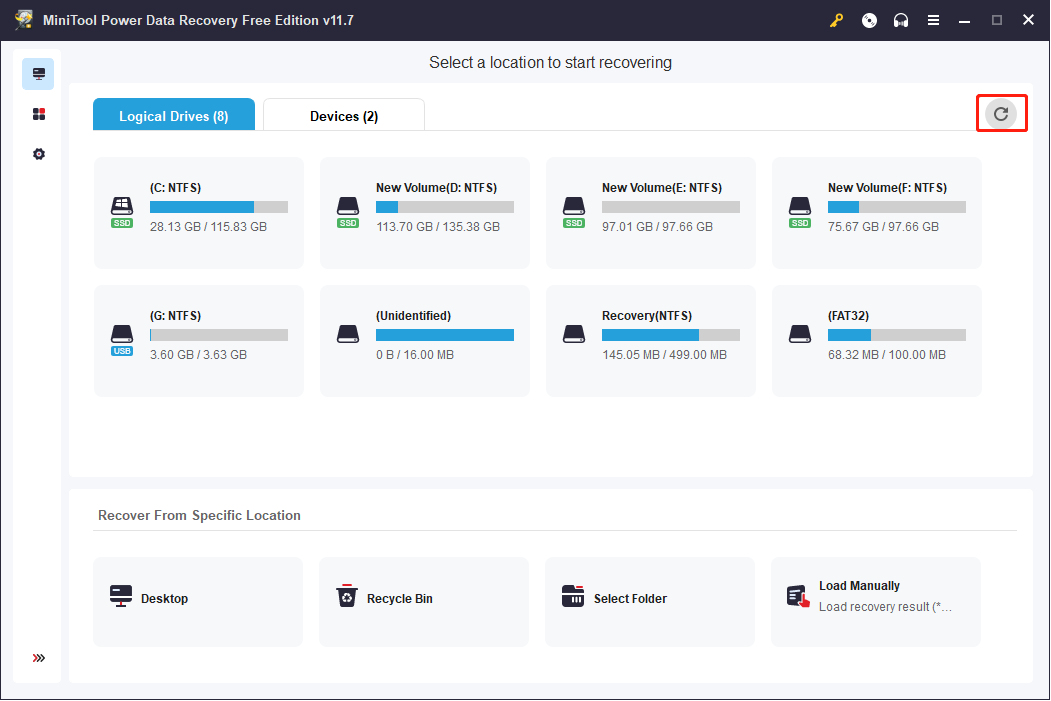Click the bootable media disc icon
Screen dimensions: 1051x701
869,20
